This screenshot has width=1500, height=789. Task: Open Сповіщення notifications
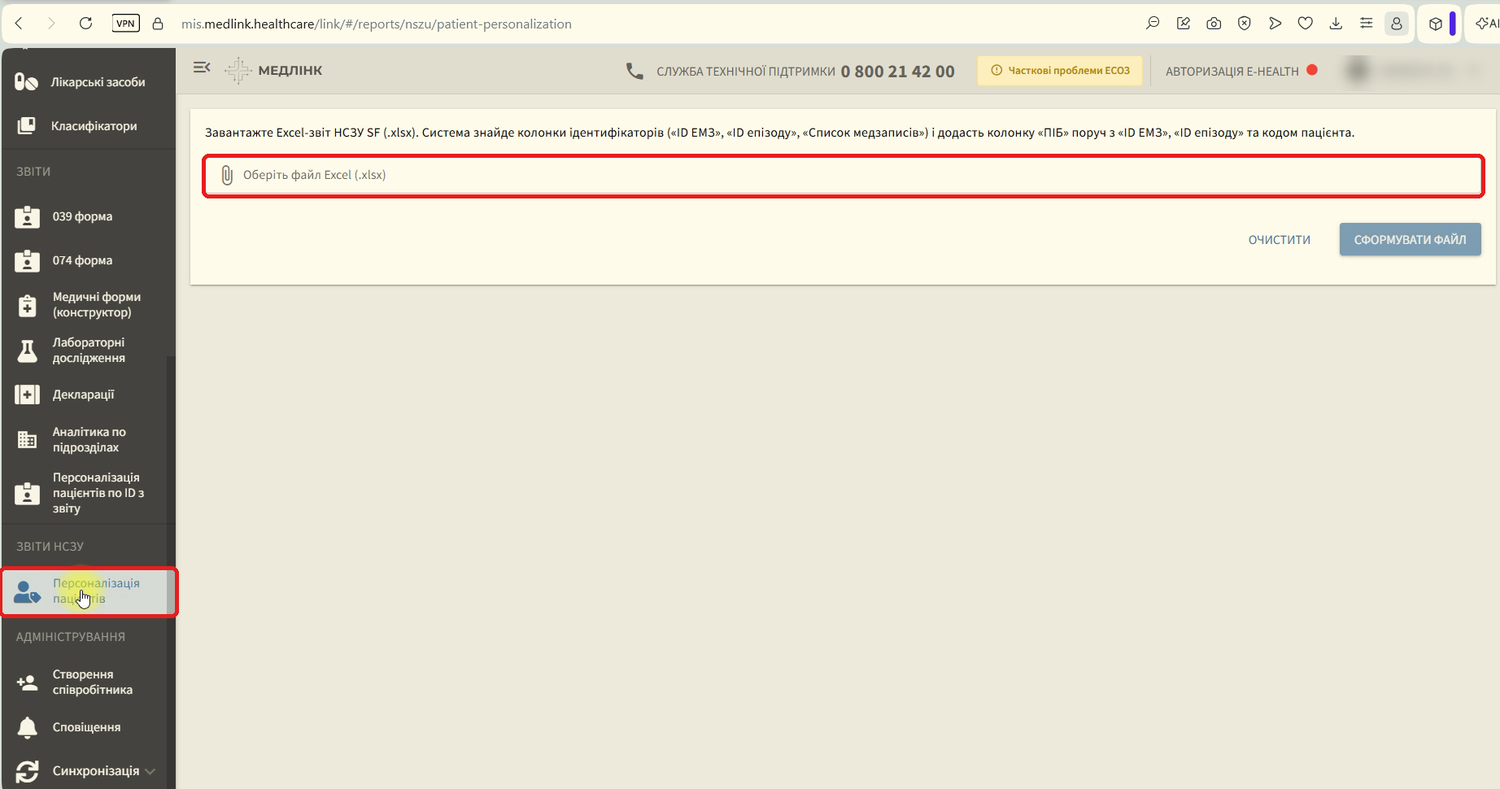pos(88,727)
